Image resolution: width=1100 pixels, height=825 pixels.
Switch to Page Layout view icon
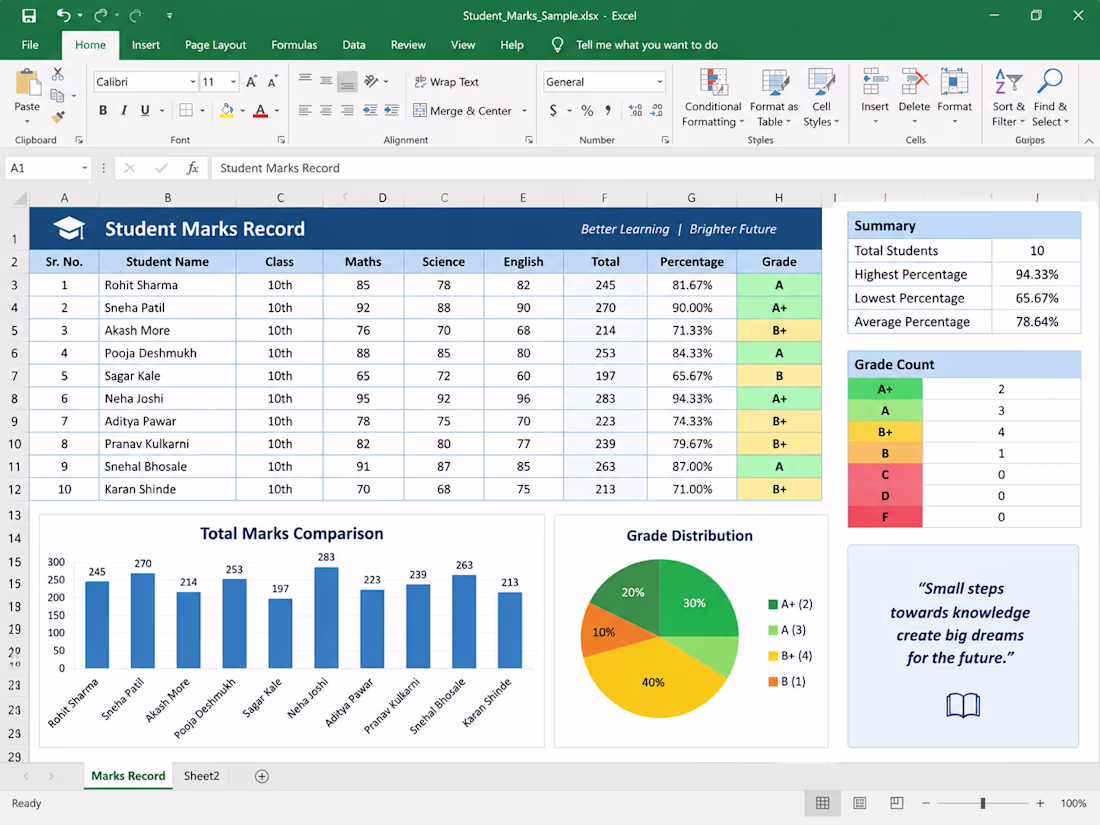click(x=859, y=803)
